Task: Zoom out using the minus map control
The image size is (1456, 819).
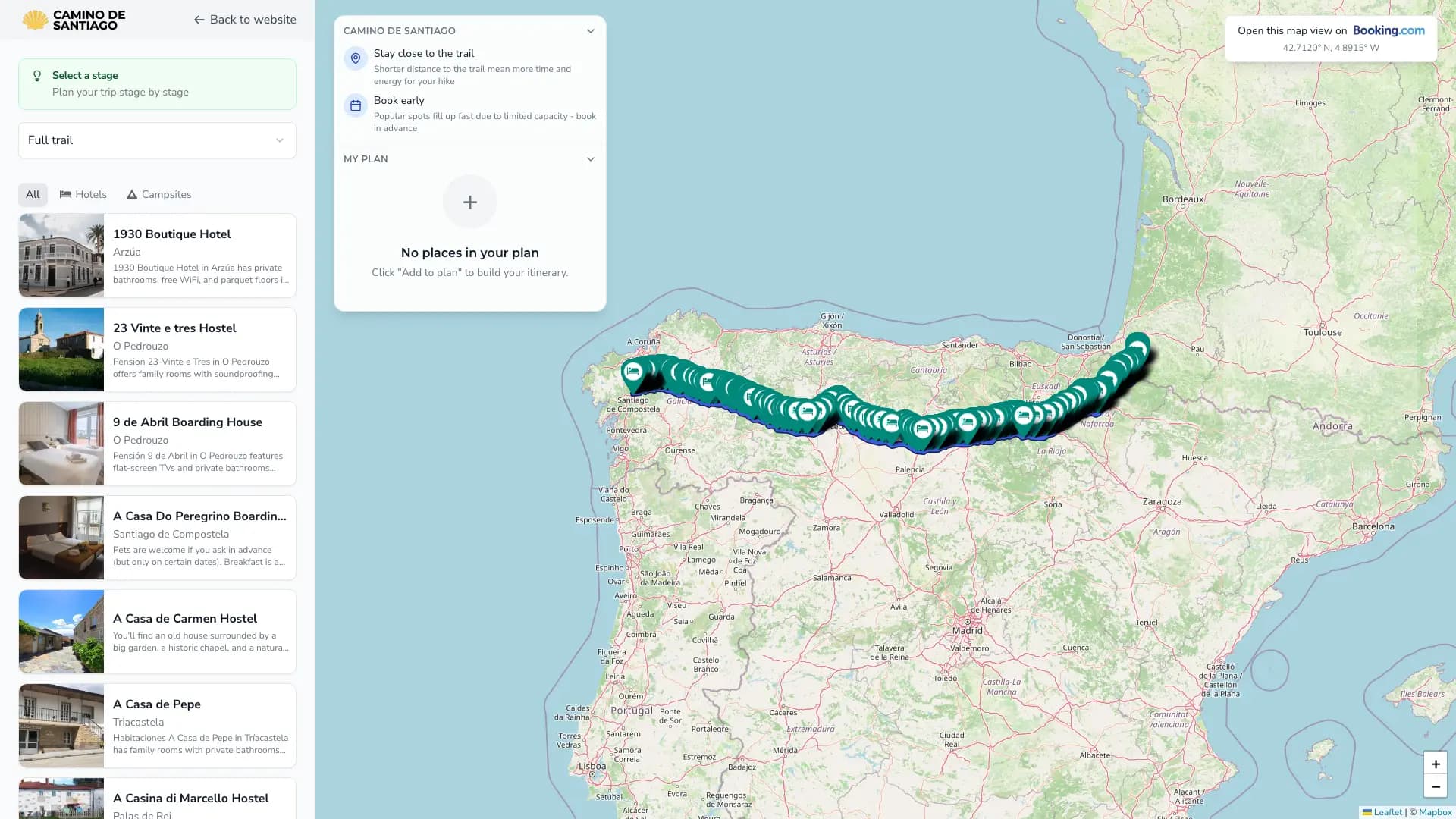Action: click(1436, 787)
